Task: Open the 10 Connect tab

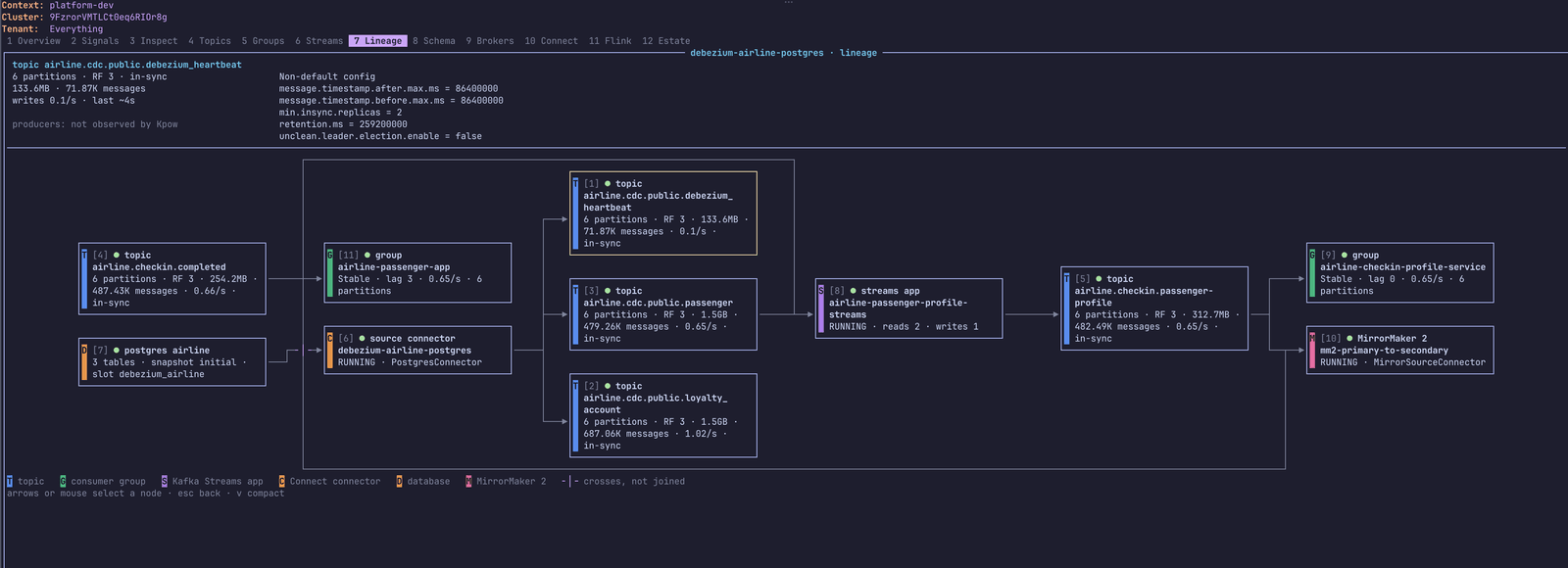Action: click(x=552, y=41)
